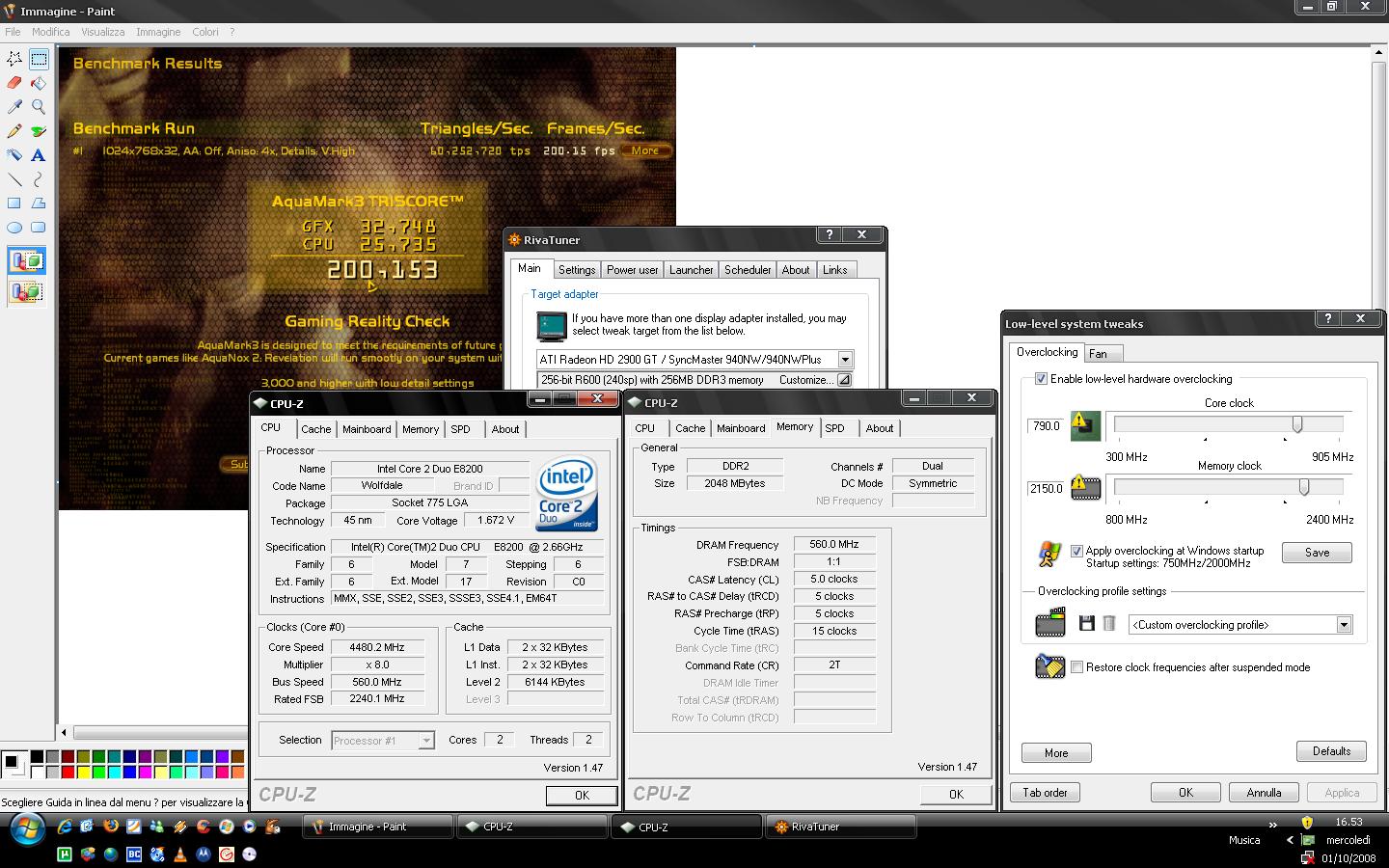The image size is (1389, 868).
Task: Open SPD tab in right CPU-Z window
Action: (835, 428)
